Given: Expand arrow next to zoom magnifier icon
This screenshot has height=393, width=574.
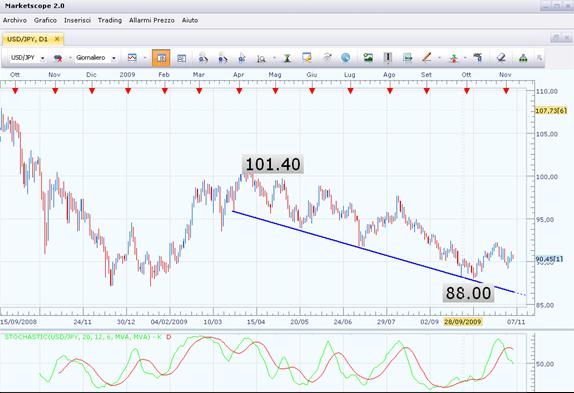Looking at the screenshot, I should point(274,58).
